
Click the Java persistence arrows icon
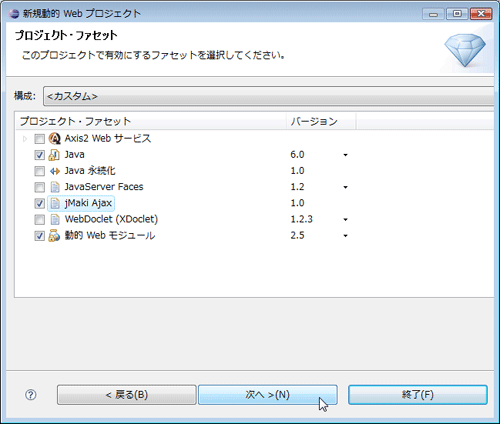click(54, 171)
